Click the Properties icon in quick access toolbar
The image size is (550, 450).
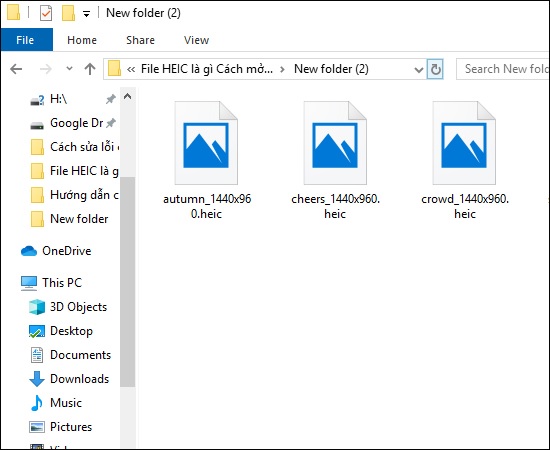46,13
